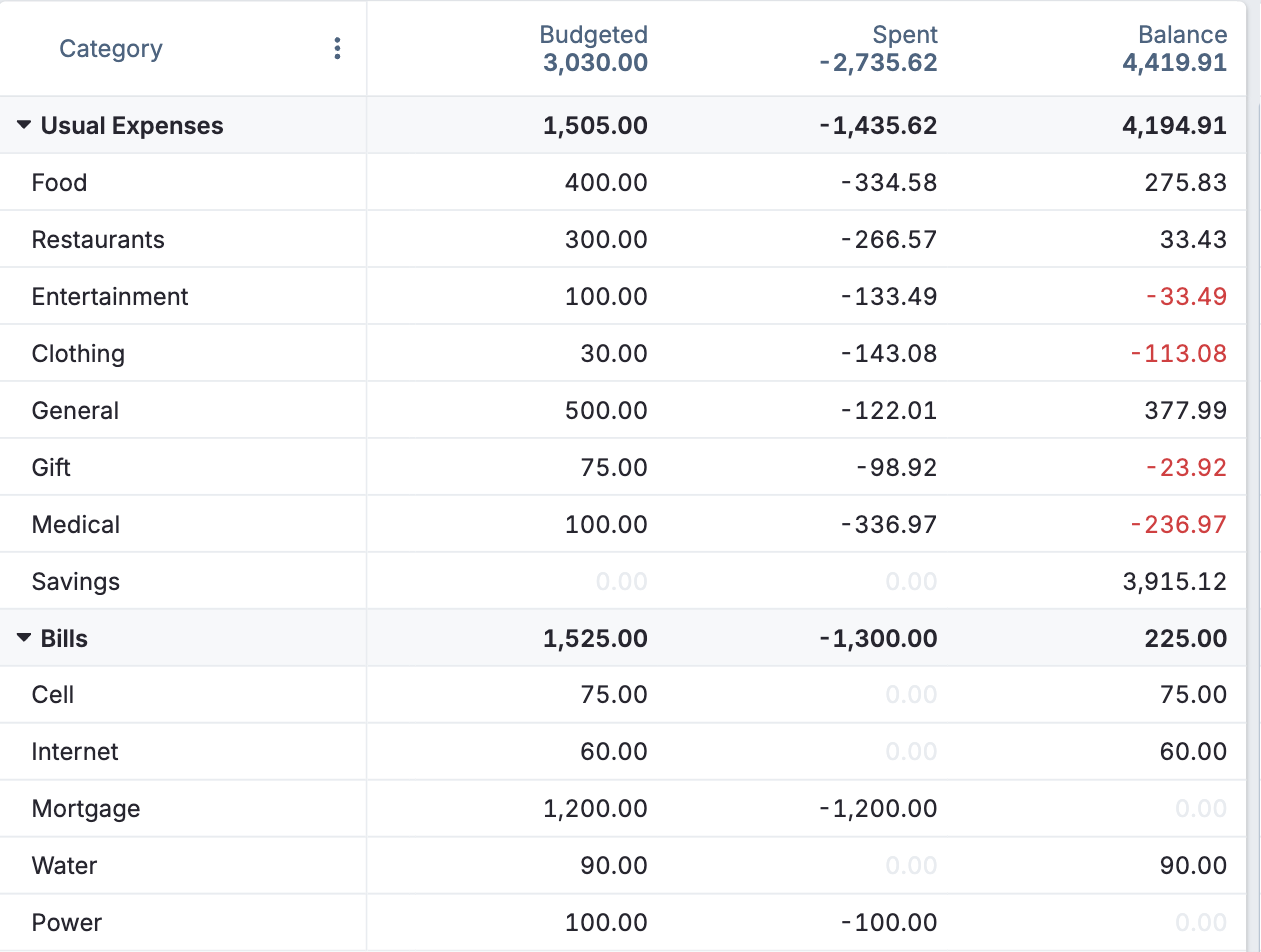Edit Internet budgeted amount 60.00
Viewport: 1261px width, 952px height.
click(x=614, y=752)
